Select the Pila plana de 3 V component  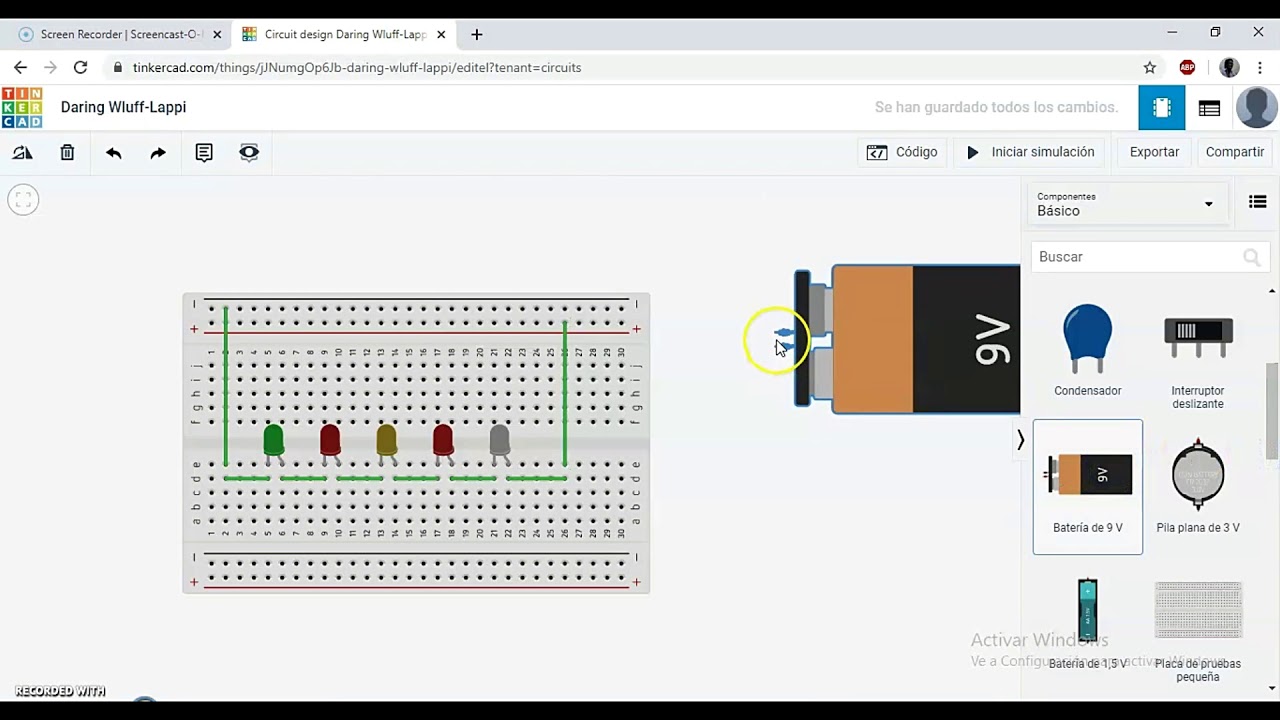click(x=1198, y=487)
